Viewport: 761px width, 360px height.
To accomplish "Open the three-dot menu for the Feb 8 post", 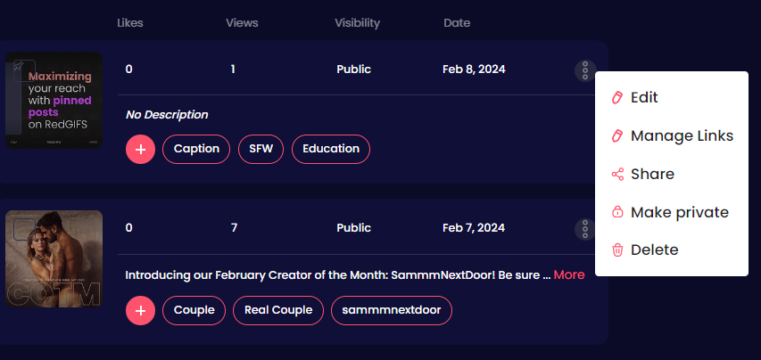I will click(585, 71).
